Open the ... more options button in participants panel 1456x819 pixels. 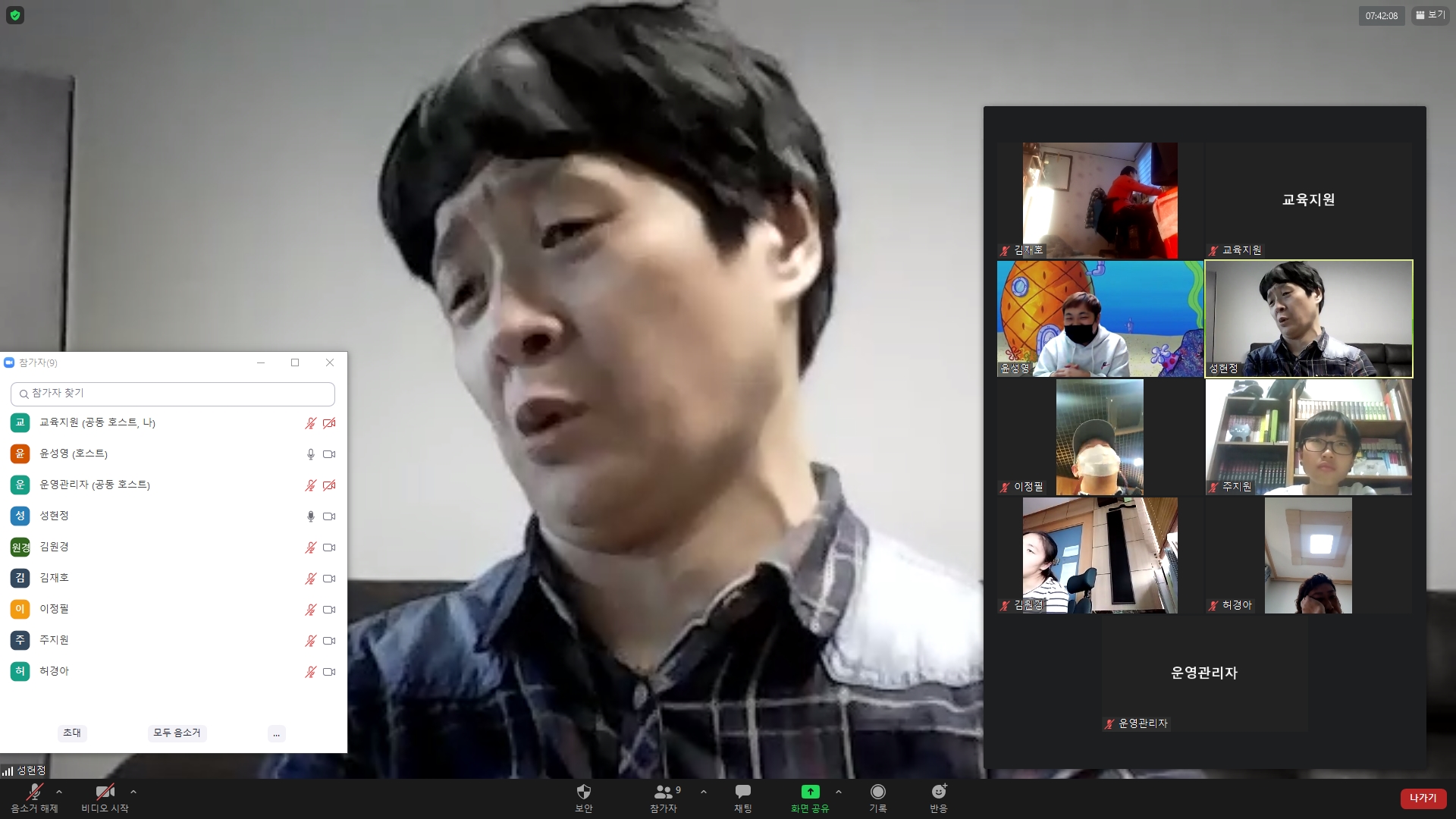pyautogui.click(x=277, y=733)
